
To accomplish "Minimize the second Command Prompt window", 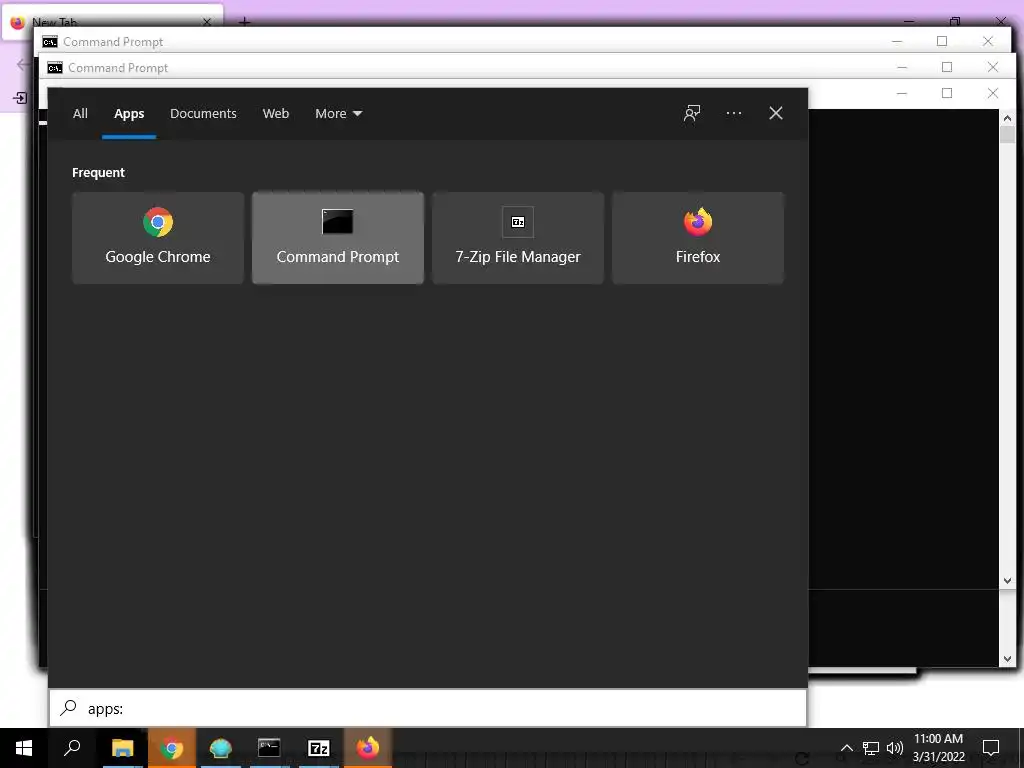I will tap(902, 67).
